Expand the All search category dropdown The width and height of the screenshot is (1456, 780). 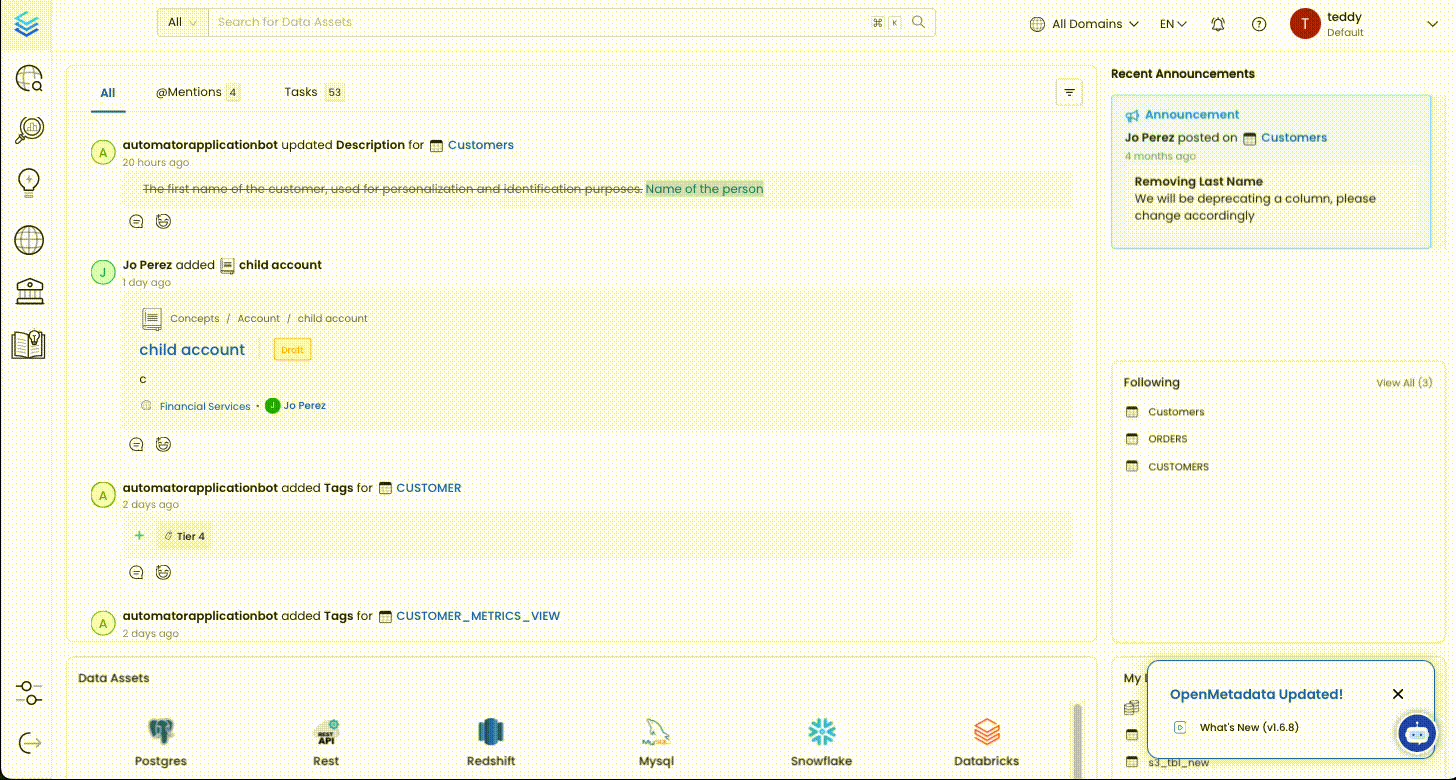tap(182, 22)
